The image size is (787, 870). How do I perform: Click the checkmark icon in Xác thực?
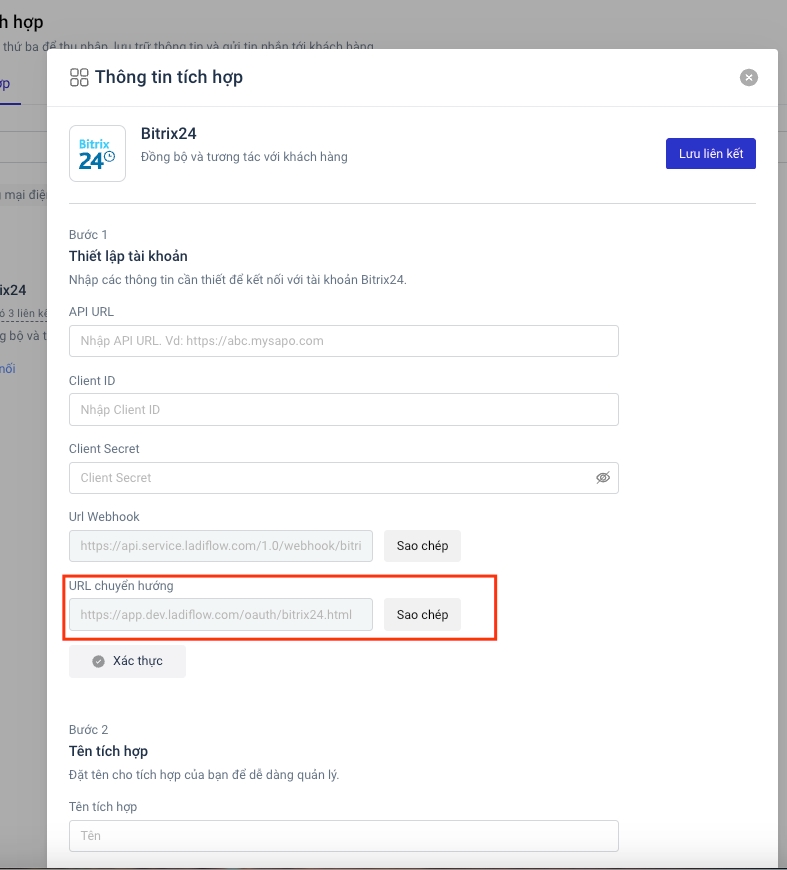tap(98, 661)
